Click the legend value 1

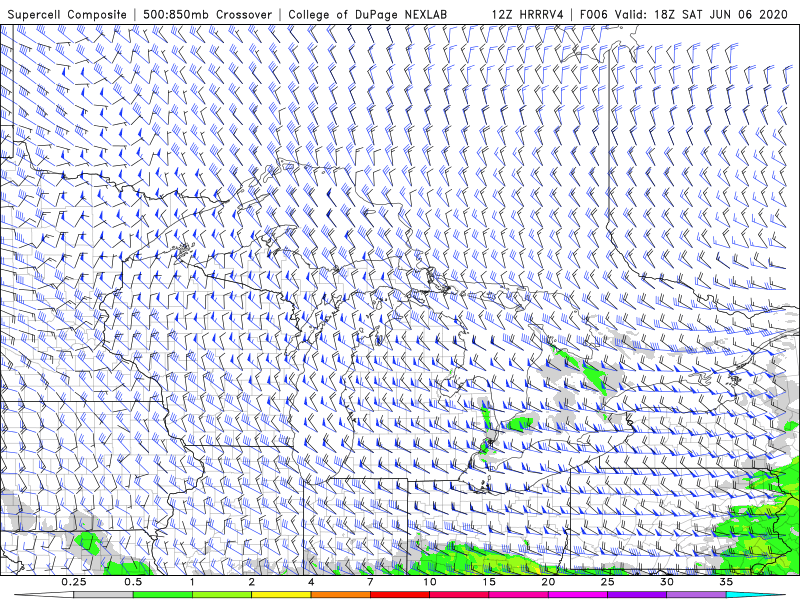pyautogui.click(x=192, y=582)
